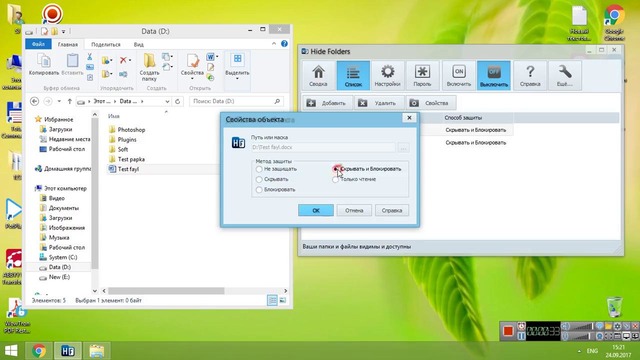
Task: Click the Explorer help question mark icon
Action: (284, 44)
